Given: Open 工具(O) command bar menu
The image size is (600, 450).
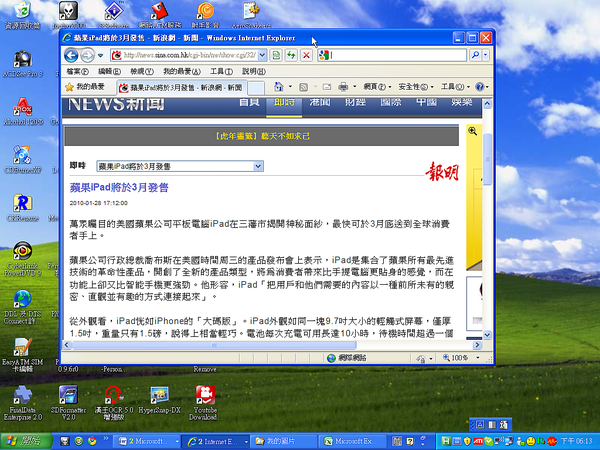Looking at the screenshot, I should click(455, 87).
